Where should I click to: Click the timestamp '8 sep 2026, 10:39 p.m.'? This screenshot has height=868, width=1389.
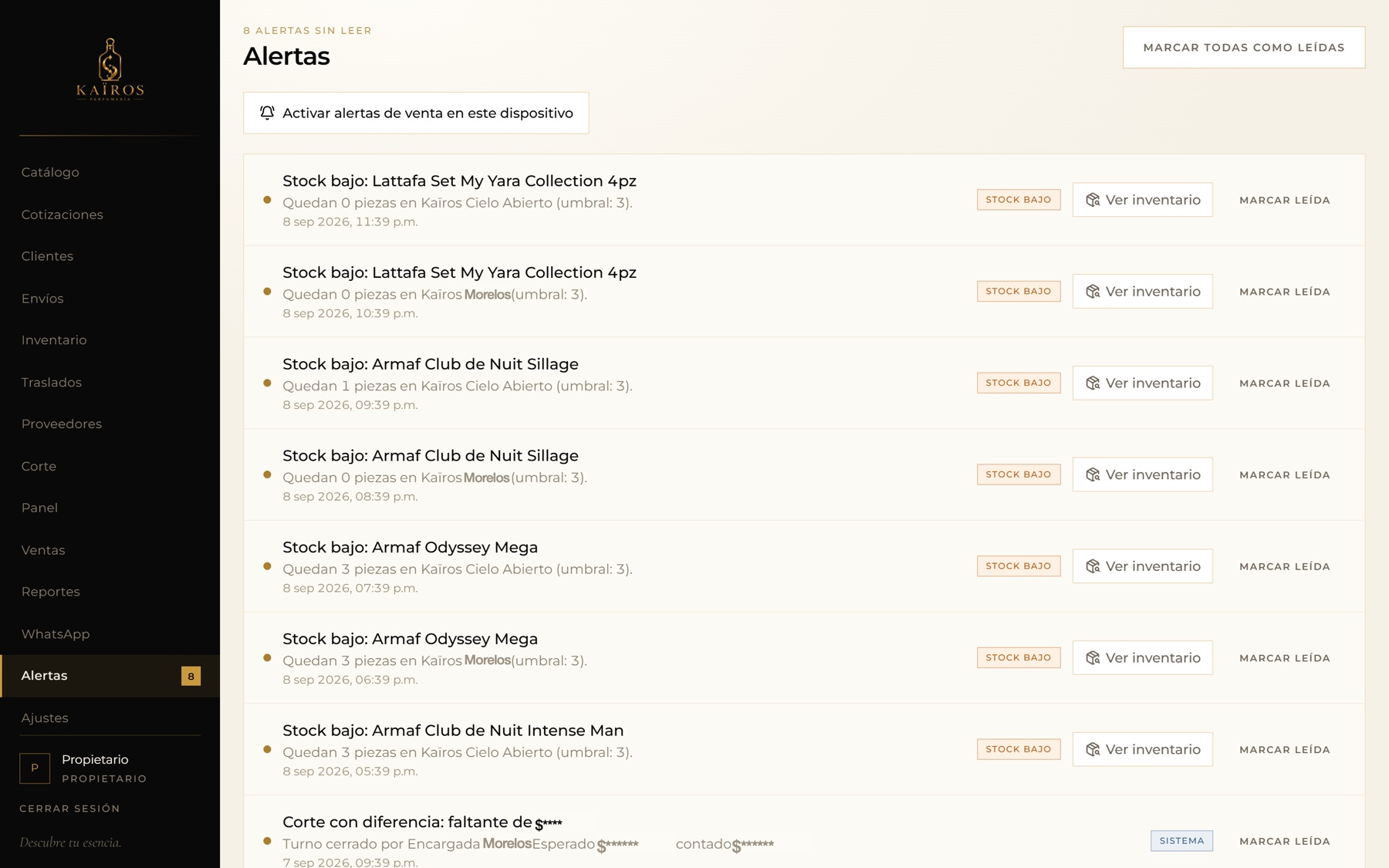(350, 313)
